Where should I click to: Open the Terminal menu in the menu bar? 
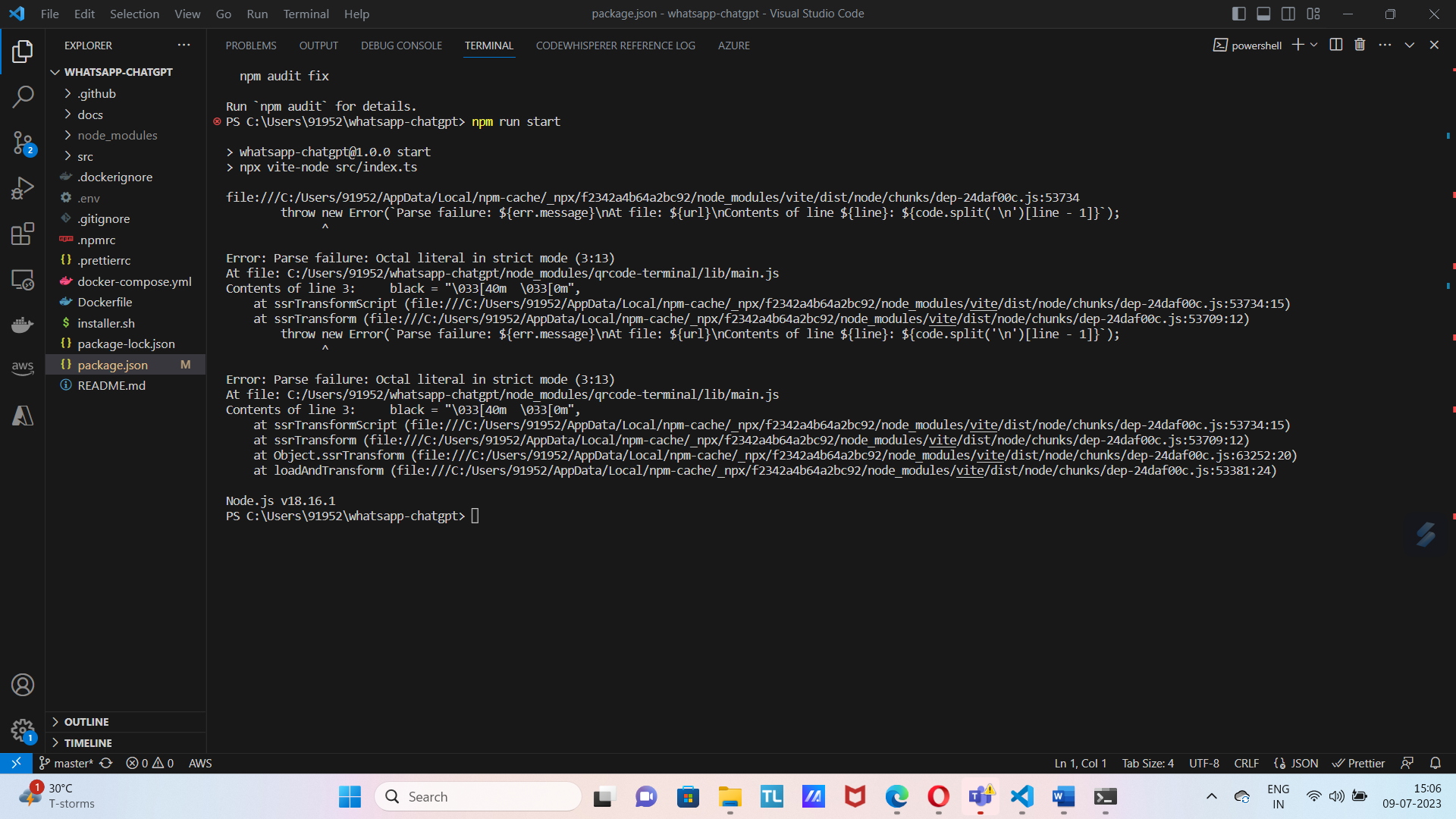[306, 14]
